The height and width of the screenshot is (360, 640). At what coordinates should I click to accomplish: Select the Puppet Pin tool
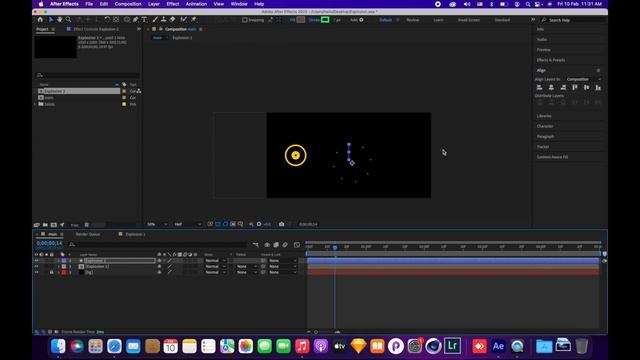[193, 20]
